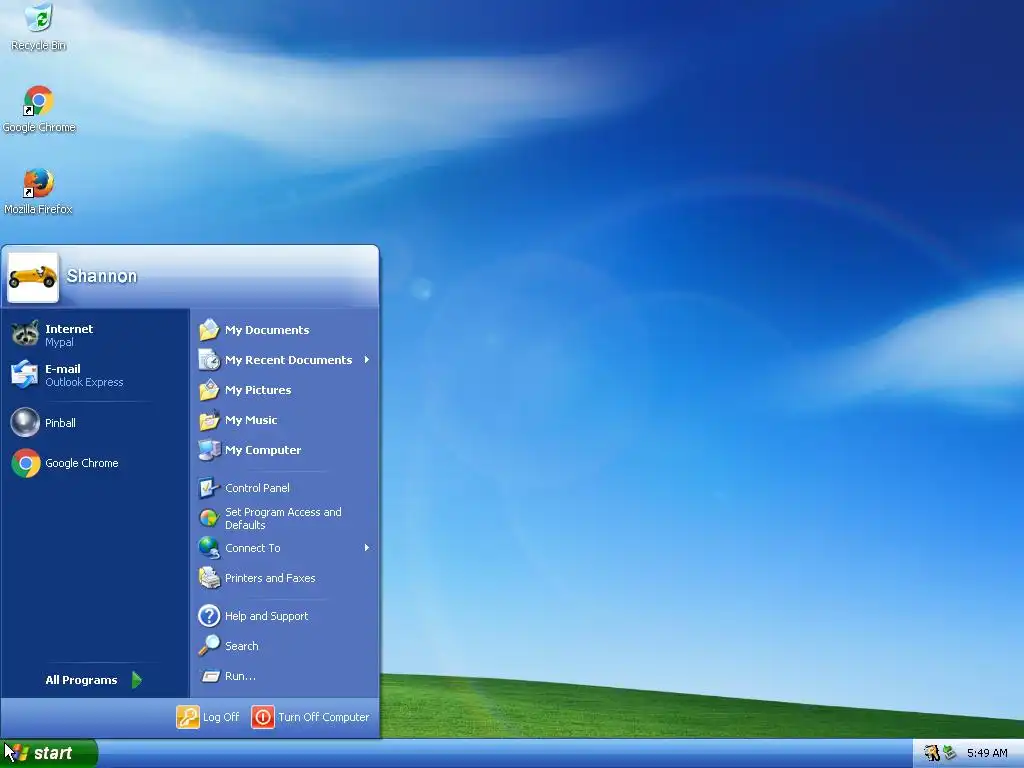1024x768 pixels.
Task: Click the My Recent Documents text label
Action: click(x=289, y=360)
